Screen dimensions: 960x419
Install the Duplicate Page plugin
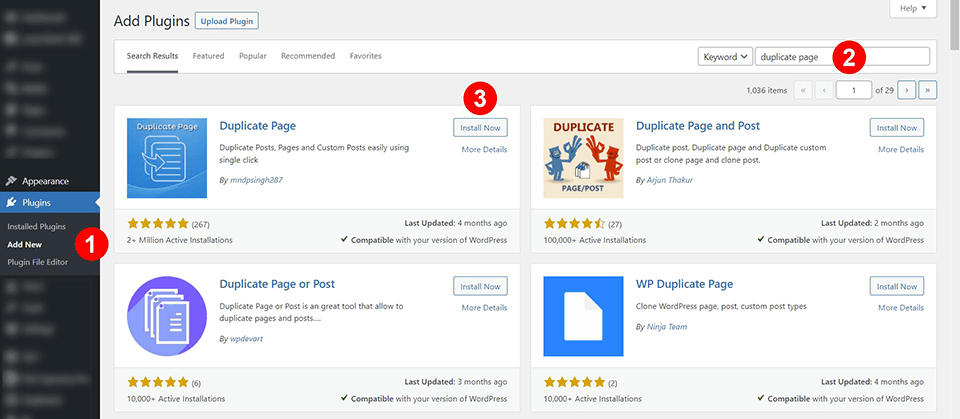[x=480, y=128]
